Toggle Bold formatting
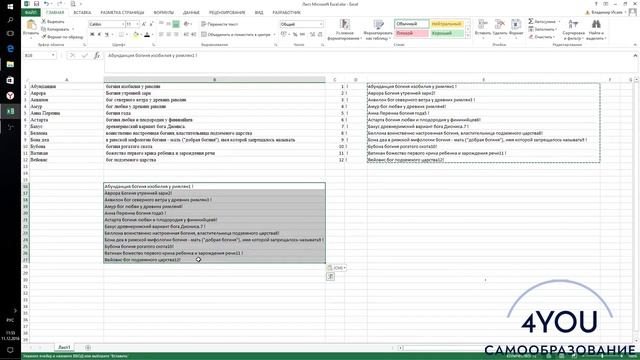 coord(92,35)
